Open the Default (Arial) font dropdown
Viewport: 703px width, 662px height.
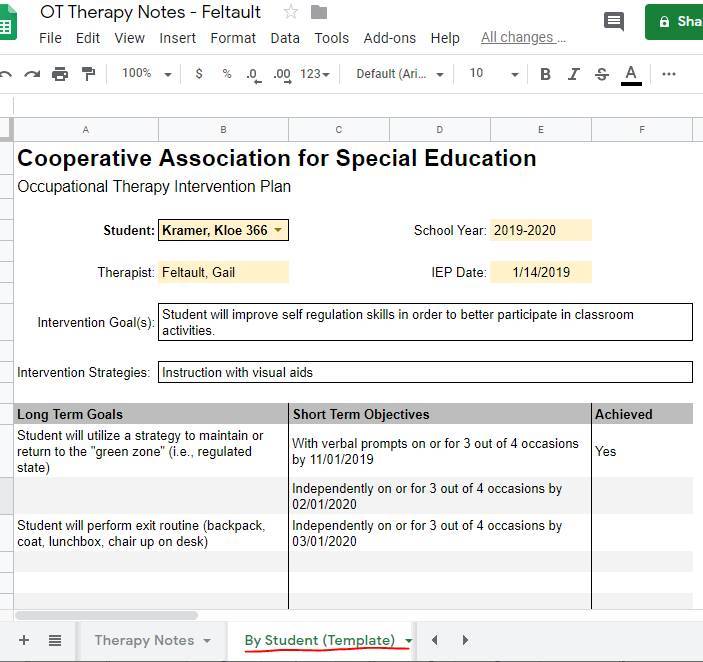point(399,74)
